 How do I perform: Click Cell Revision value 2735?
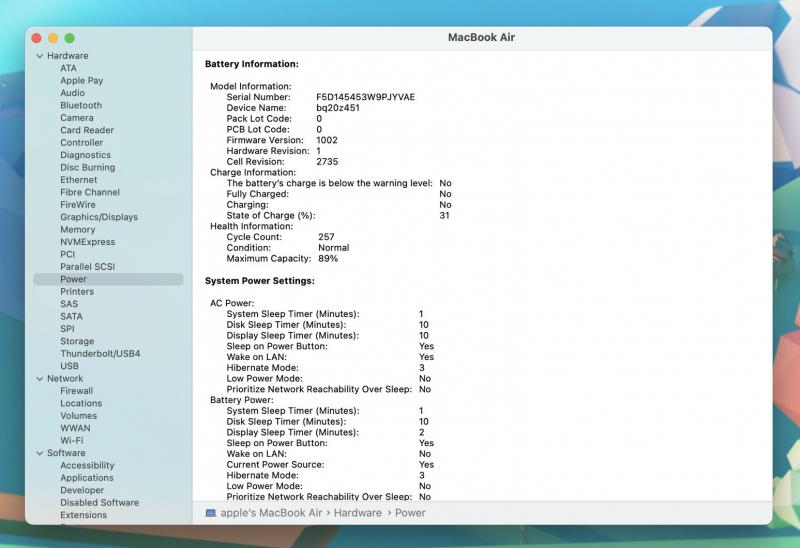point(327,161)
